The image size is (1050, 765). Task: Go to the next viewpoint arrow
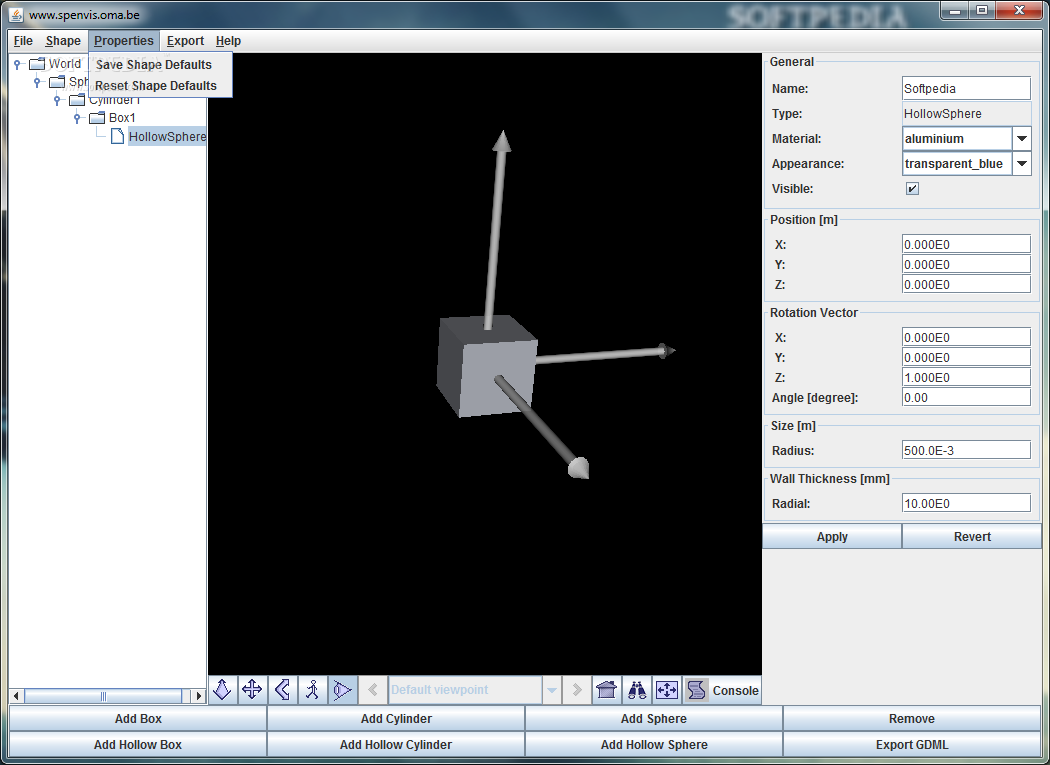click(577, 689)
